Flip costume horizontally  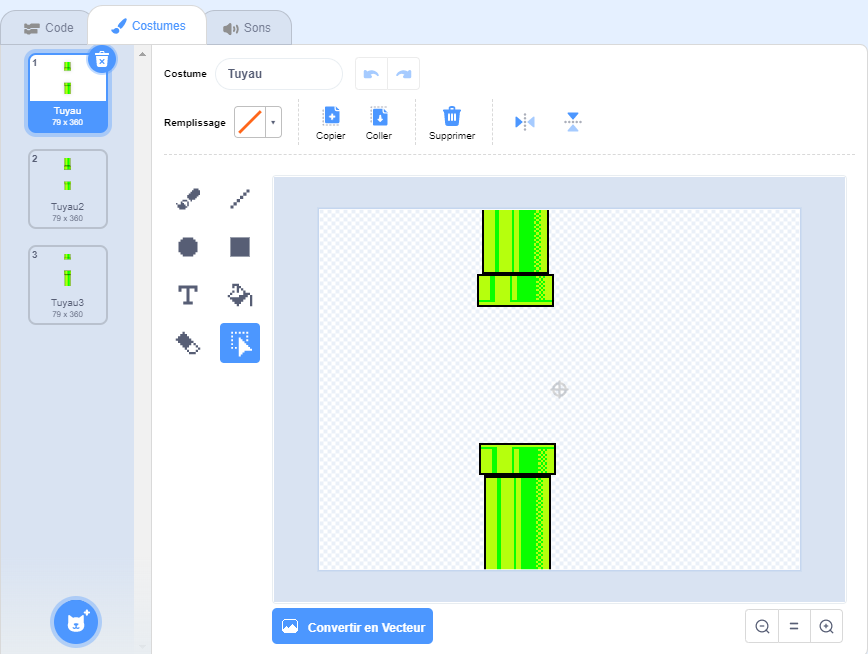tap(525, 122)
